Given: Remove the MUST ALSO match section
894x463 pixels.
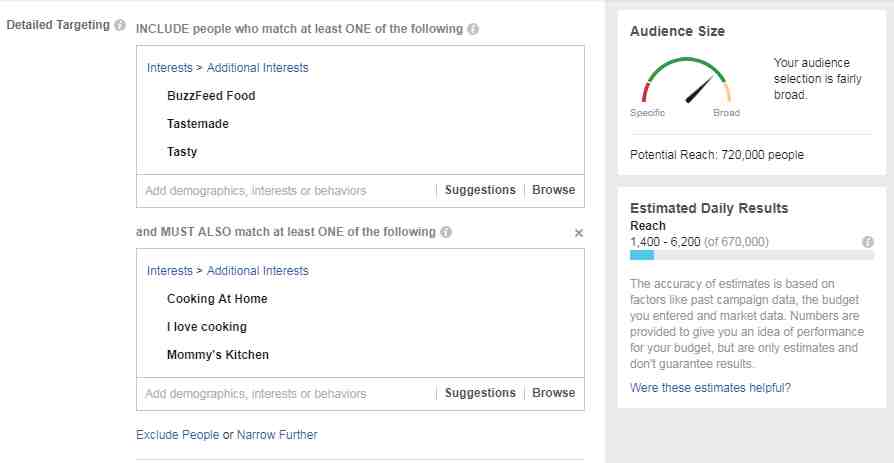Looking at the screenshot, I should pyautogui.click(x=578, y=233).
